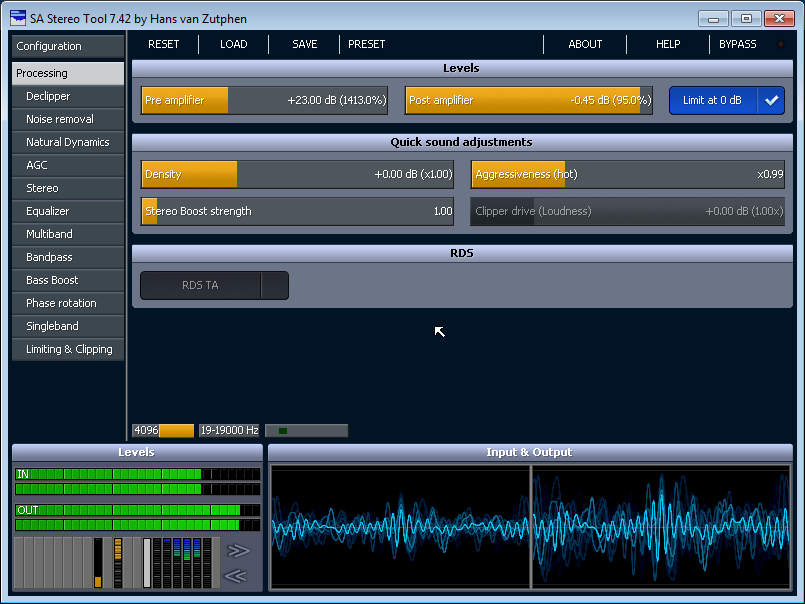This screenshot has height=604, width=805.
Task: Open the Phase rotation page
Action: click(x=68, y=303)
